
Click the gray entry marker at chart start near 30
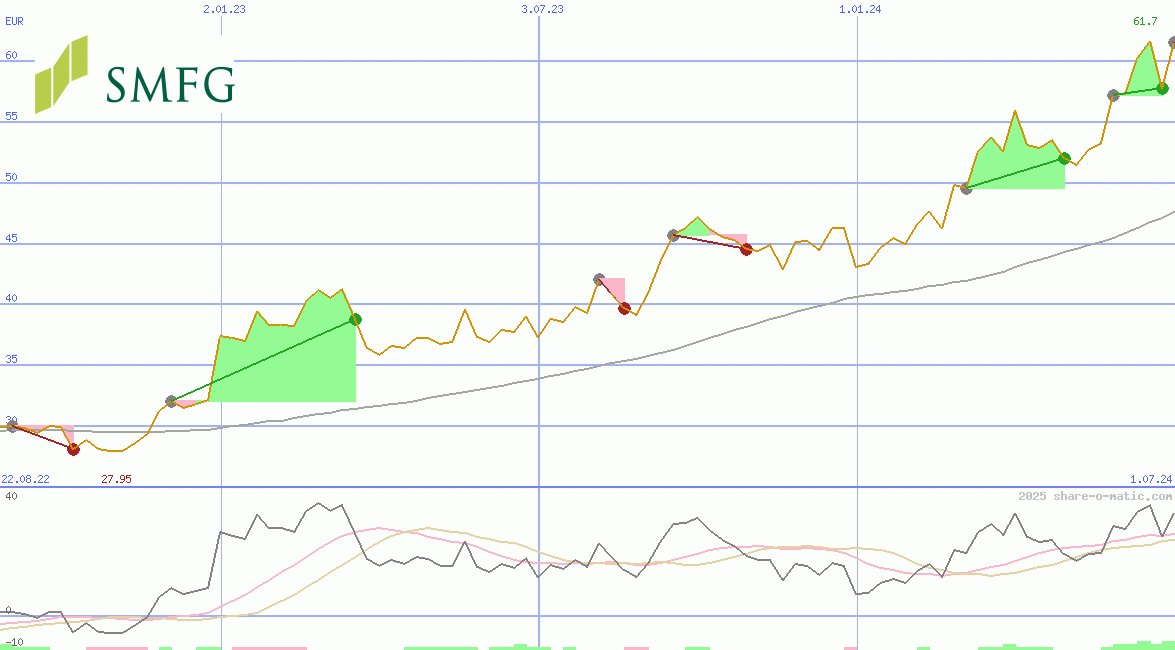11,426
